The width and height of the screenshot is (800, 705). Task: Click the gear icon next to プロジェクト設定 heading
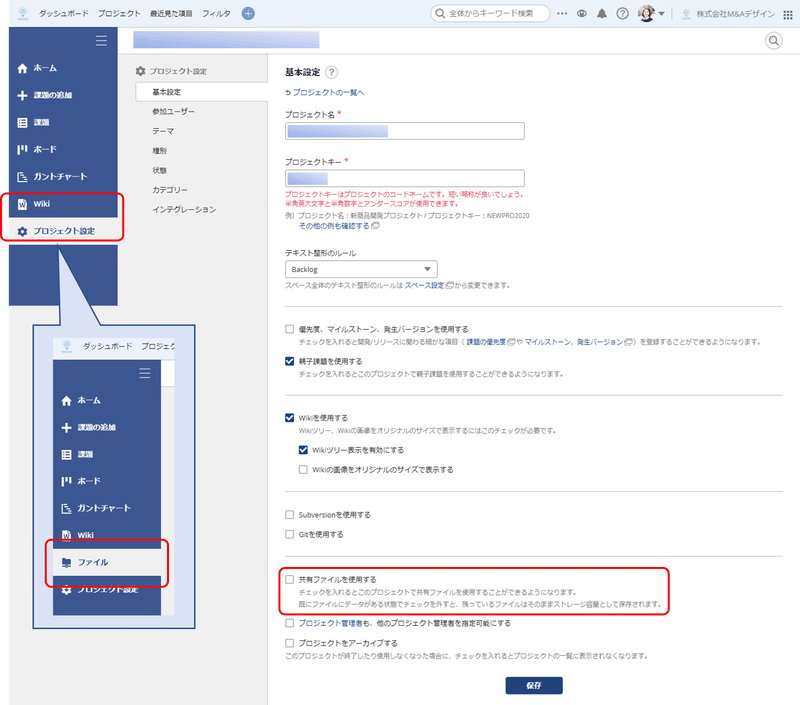point(140,71)
